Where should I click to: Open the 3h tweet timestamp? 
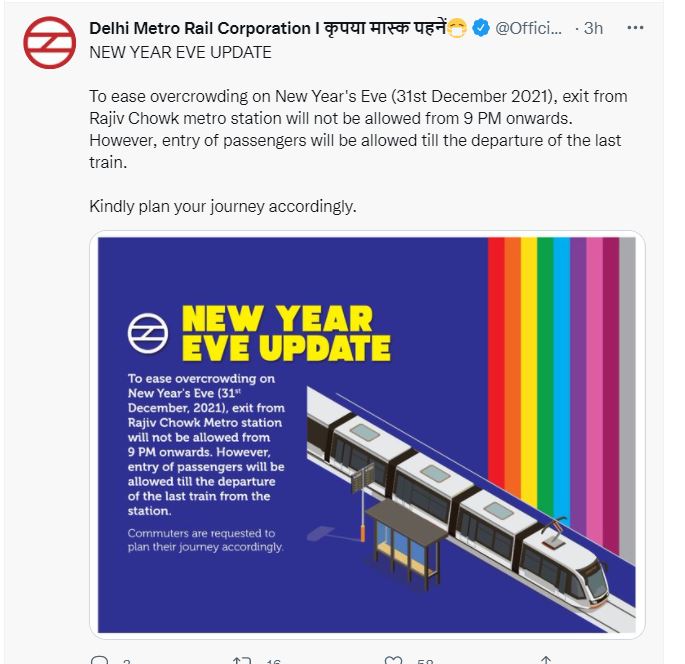pyautogui.click(x=593, y=28)
